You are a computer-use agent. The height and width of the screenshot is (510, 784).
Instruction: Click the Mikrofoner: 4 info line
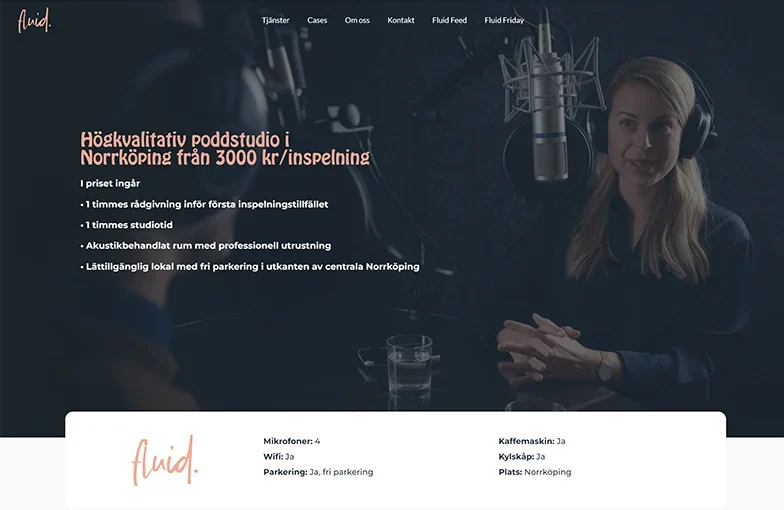tap(292, 441)
